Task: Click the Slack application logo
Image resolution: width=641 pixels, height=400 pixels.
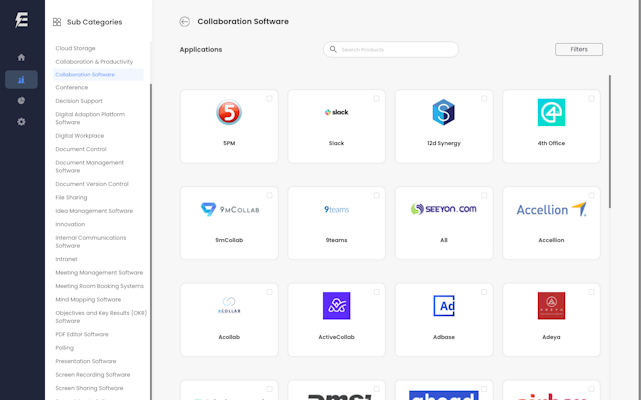Action: [336, 113]
